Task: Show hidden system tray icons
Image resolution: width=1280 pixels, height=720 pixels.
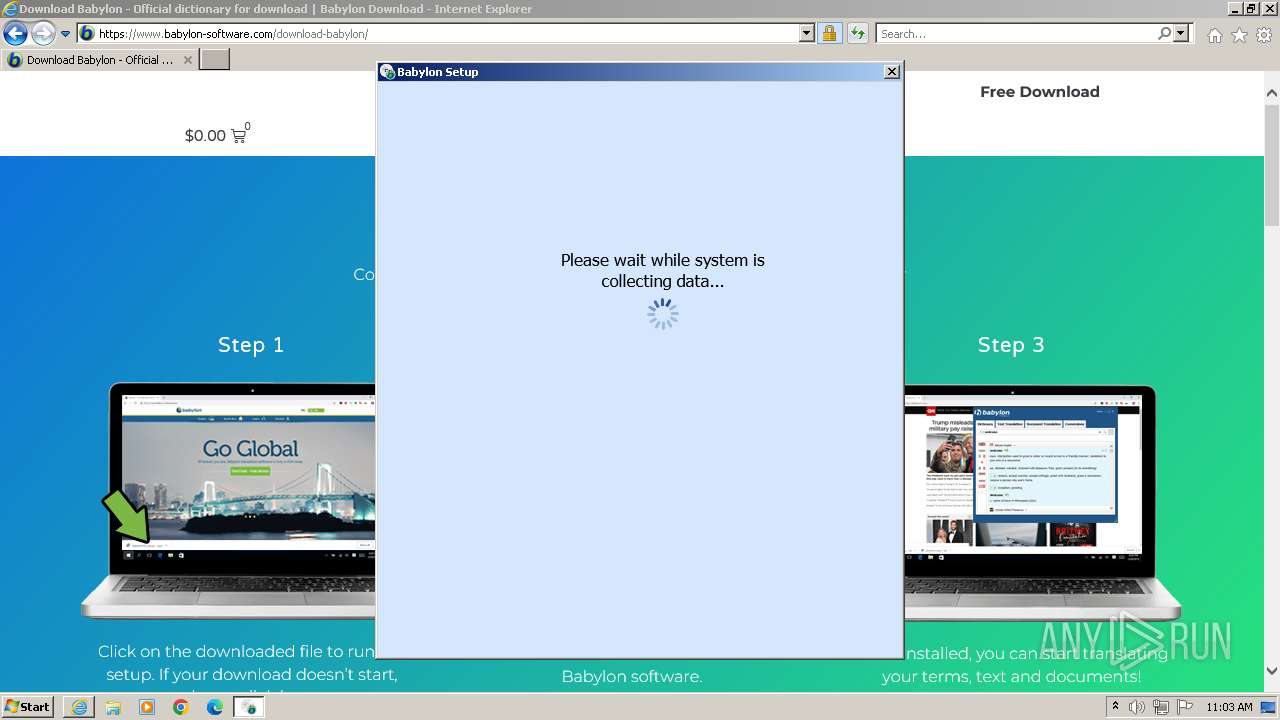Action: (x=1117, y=706)
